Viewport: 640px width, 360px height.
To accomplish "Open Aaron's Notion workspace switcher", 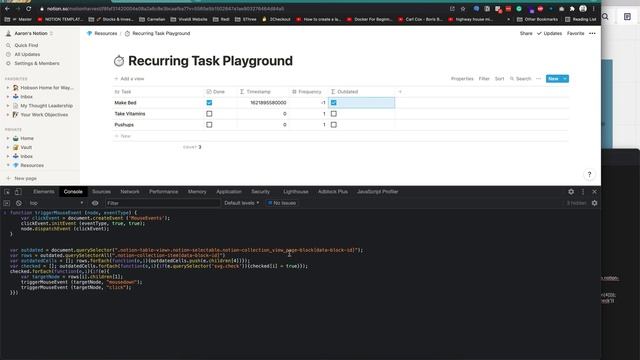I will (x=30, y=33).
